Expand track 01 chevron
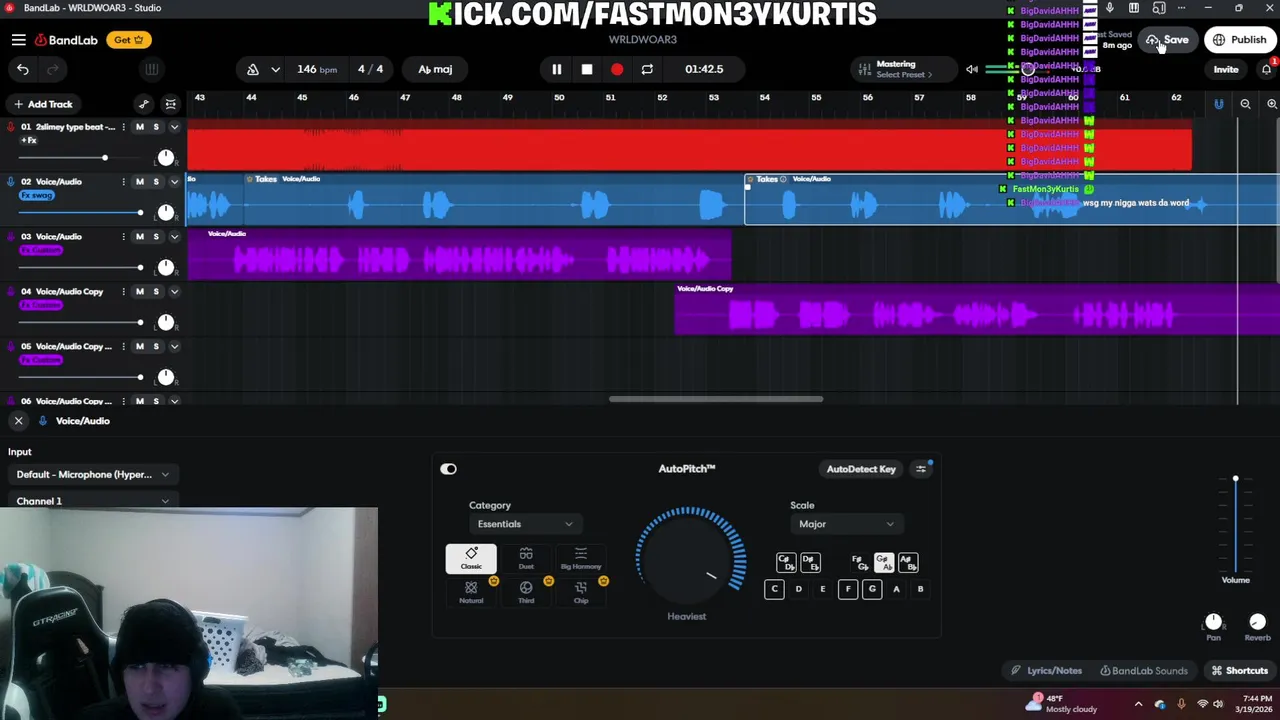 [174, 127]
